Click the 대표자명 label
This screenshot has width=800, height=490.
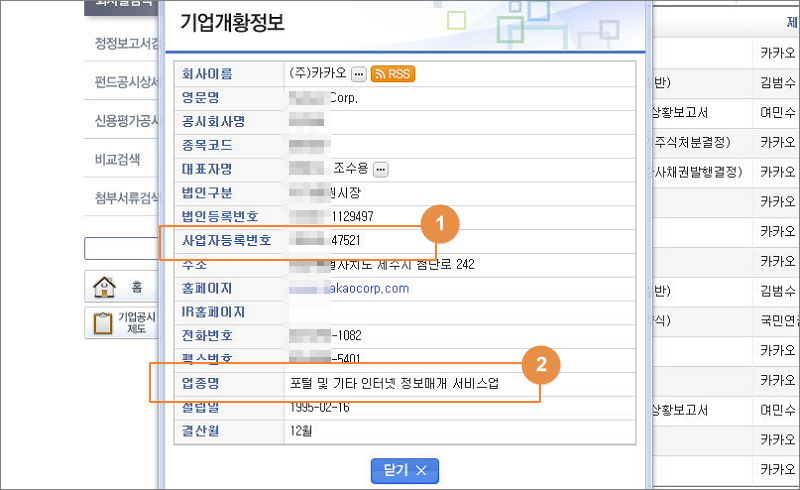pos(207,169)
